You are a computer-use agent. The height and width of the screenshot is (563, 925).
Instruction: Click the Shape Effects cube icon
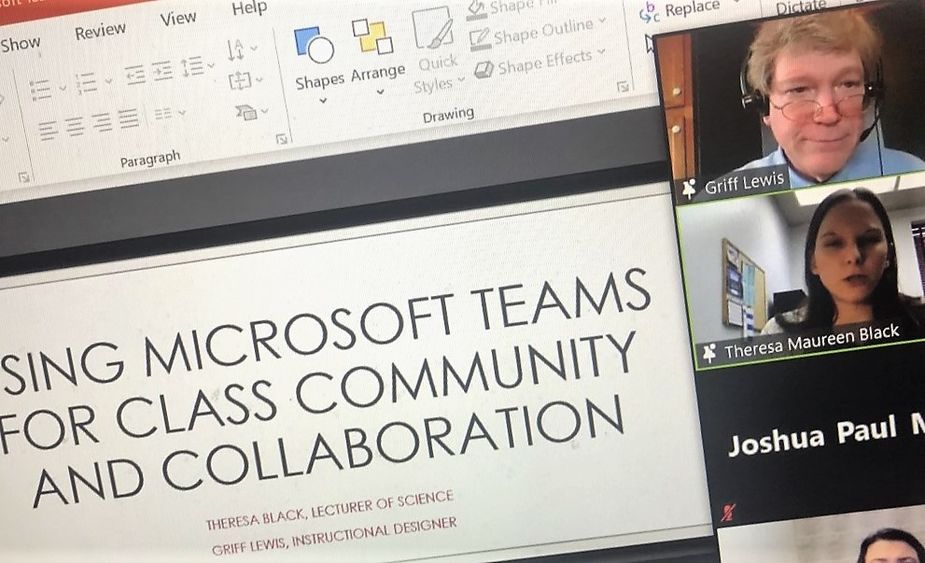click(x=484, y=70)
